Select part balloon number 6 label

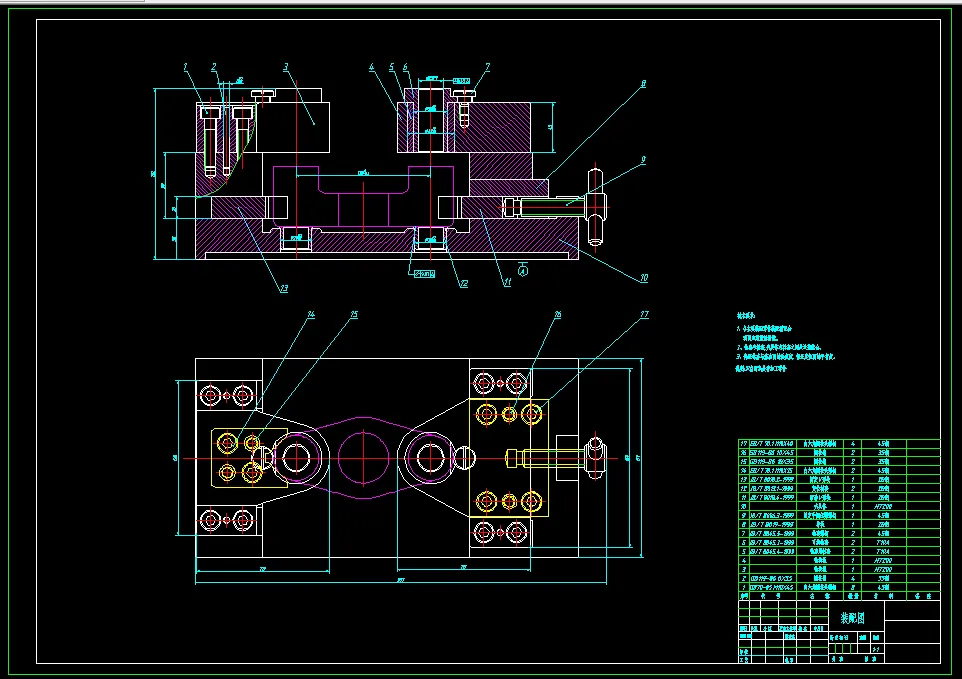(405, 67)
